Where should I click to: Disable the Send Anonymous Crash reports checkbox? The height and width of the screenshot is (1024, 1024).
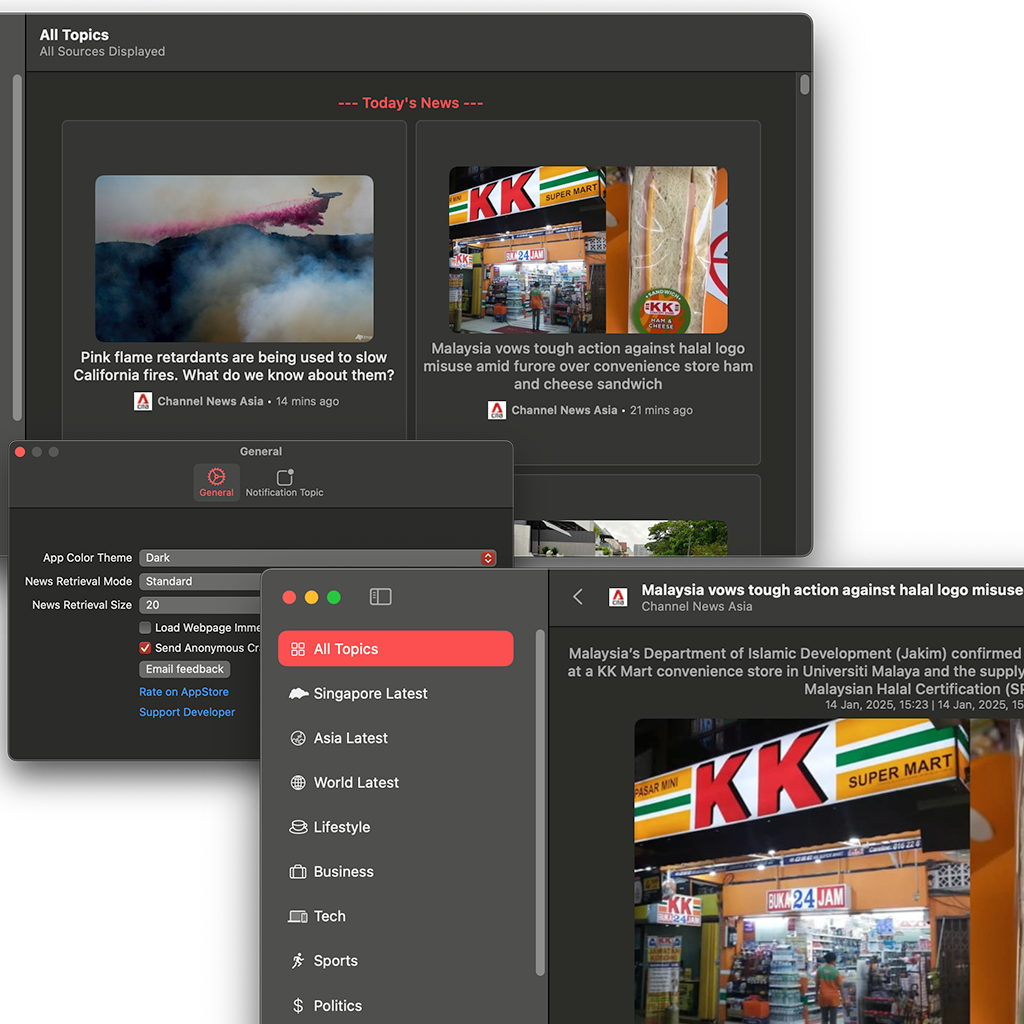coord(145,648)
